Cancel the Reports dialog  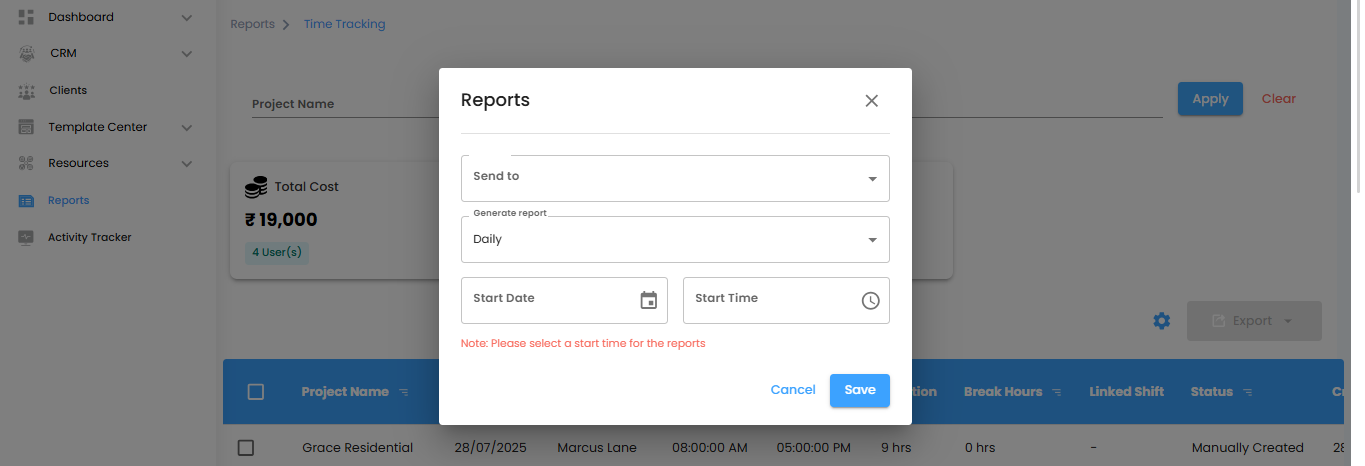coord(793,390)
